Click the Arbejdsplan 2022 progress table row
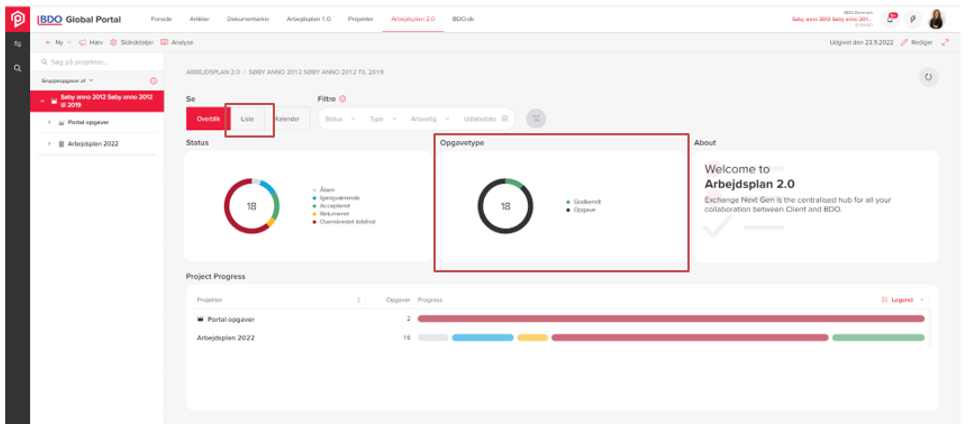This screenshot has height=429, width=969. [561, 338]
